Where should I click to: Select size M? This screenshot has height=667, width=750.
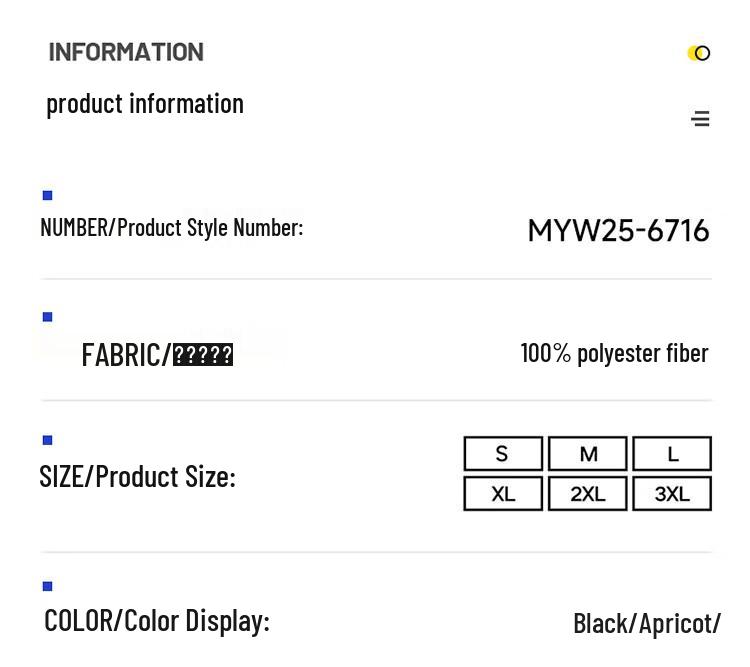point(588,454)
